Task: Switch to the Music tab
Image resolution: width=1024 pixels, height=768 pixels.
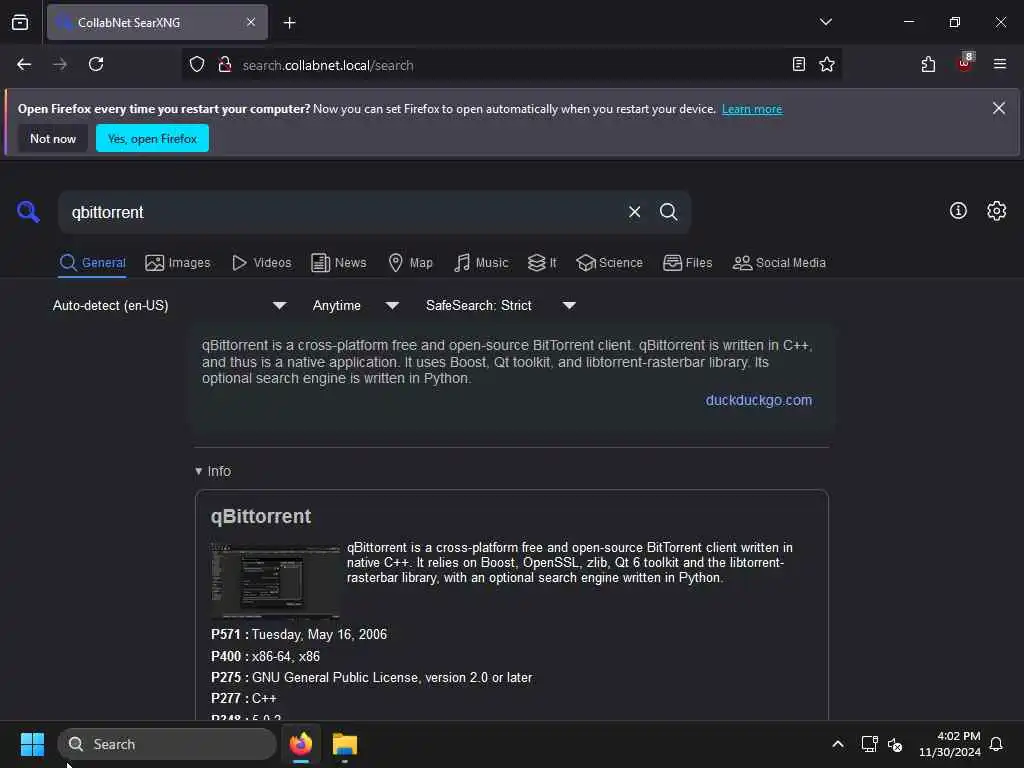Action: tap(481, 263)
